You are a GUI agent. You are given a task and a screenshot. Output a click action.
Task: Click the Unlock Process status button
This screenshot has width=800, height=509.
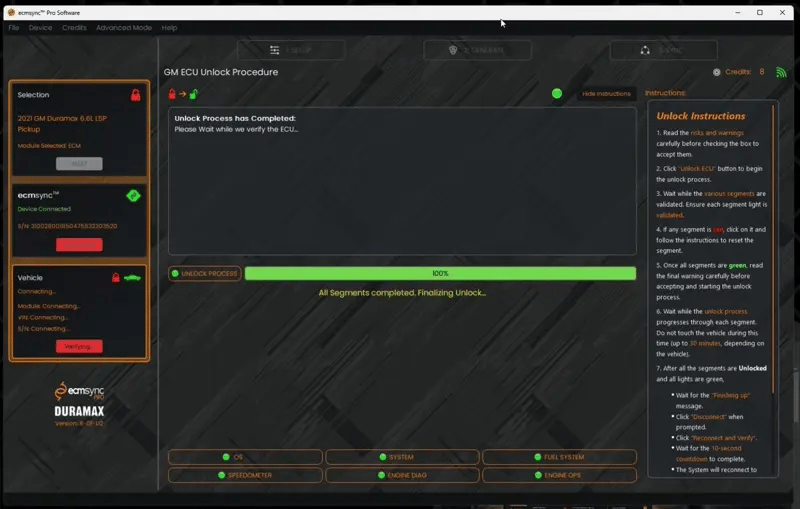pos(205,273)
